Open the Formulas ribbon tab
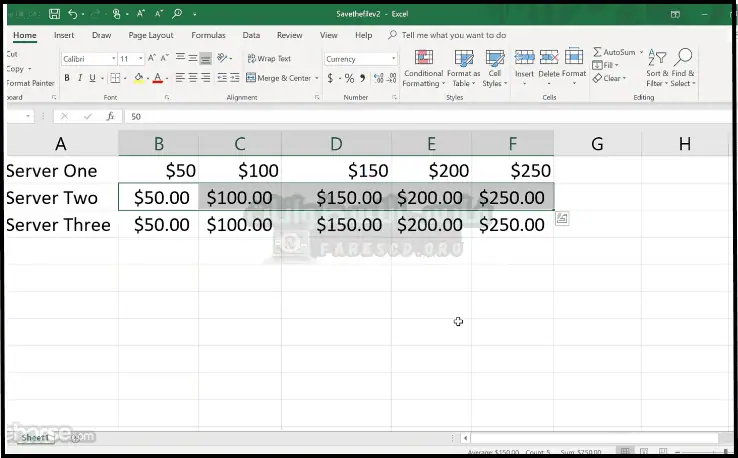The width and height of the screenshot is (738, 458). [208, 35]
